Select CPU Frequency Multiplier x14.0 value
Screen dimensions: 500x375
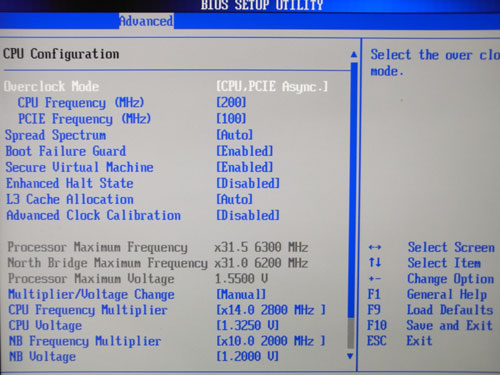coord(271,310)
